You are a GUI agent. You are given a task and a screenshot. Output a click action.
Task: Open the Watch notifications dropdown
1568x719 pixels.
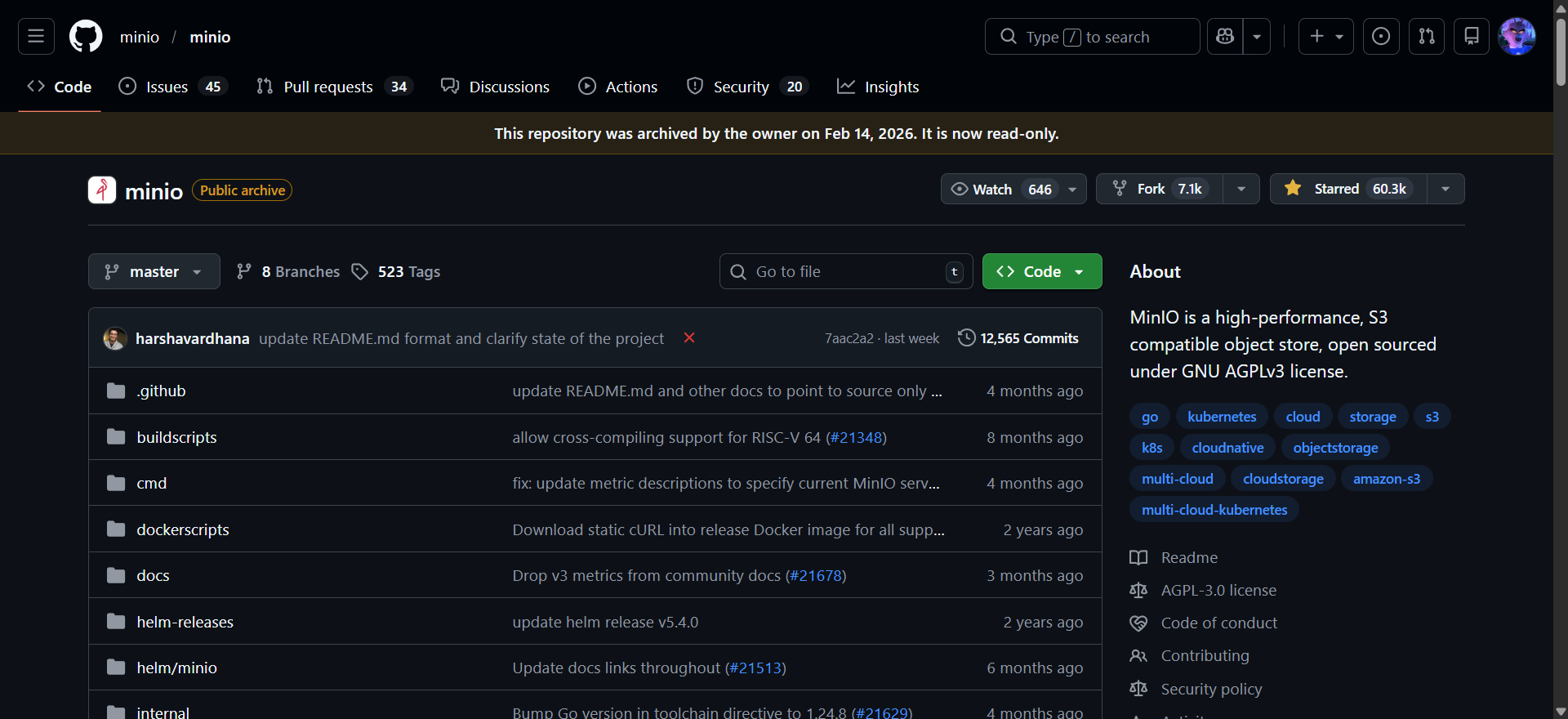pos(1013,190)
